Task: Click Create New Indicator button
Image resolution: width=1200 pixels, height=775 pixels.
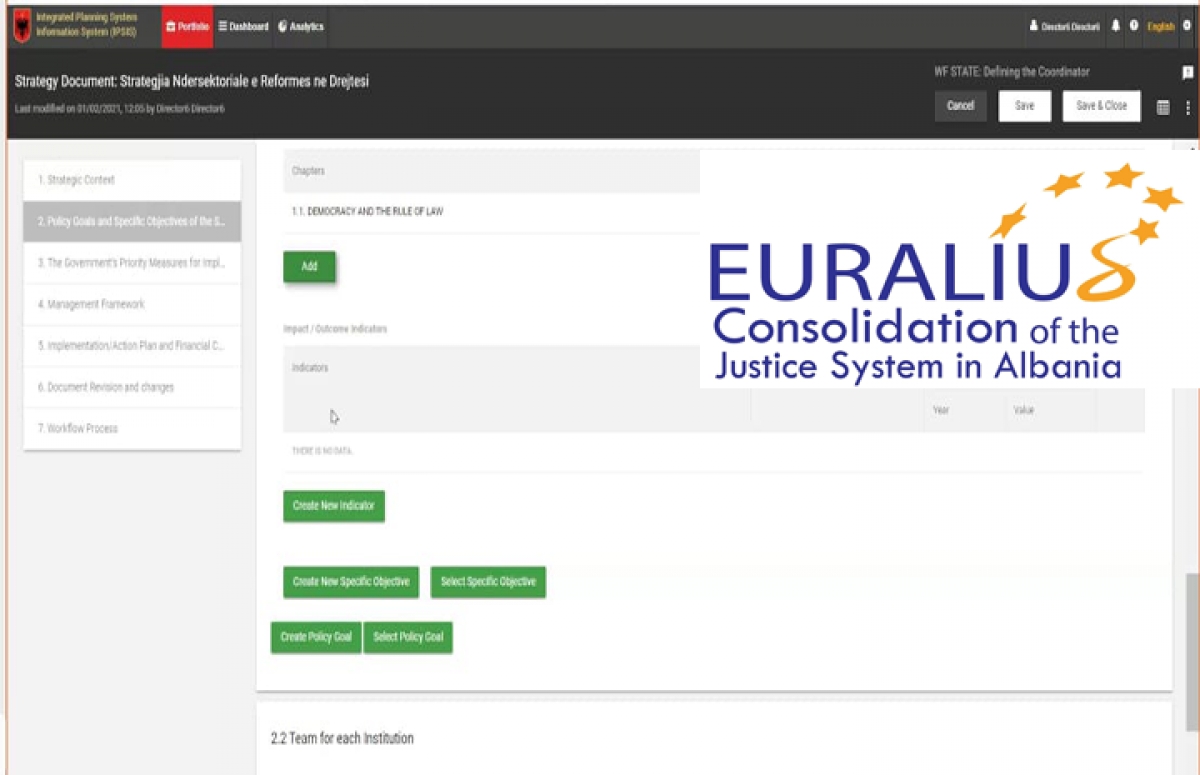Action: click(333, 506)
